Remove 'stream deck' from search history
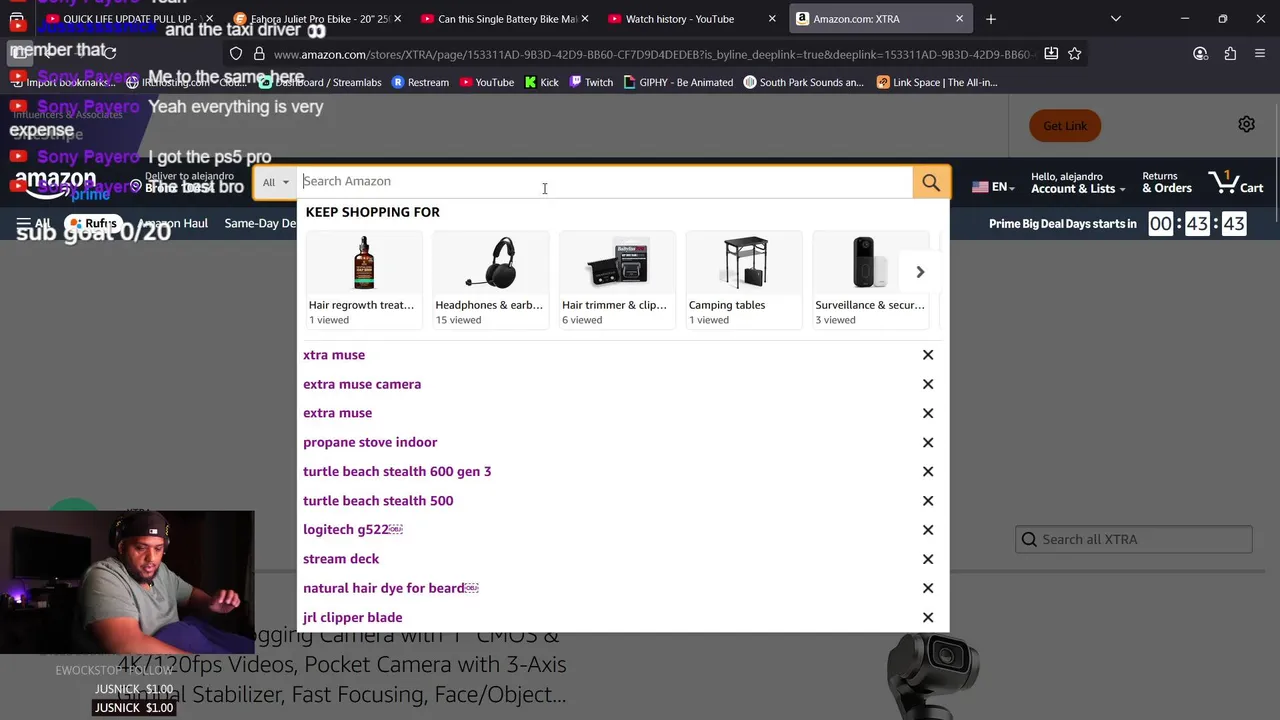 pos(928,559)
